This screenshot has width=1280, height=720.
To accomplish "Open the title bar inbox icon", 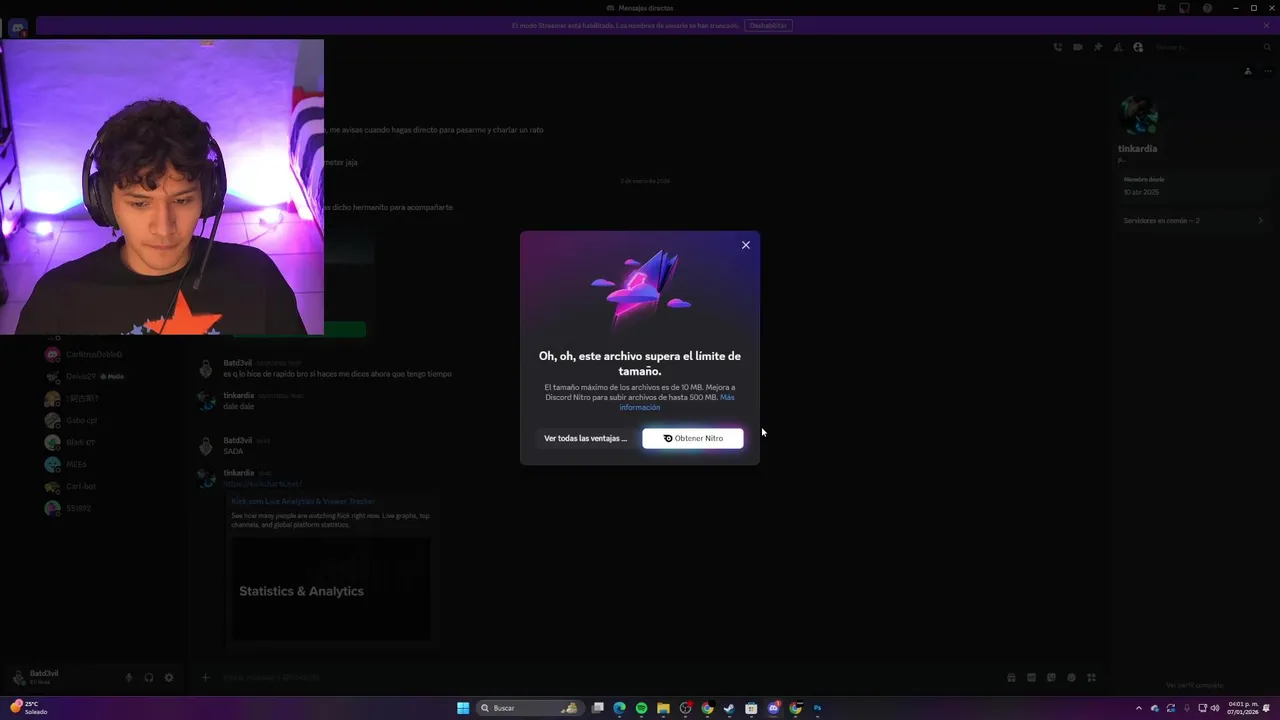I will coord(1184,8).
